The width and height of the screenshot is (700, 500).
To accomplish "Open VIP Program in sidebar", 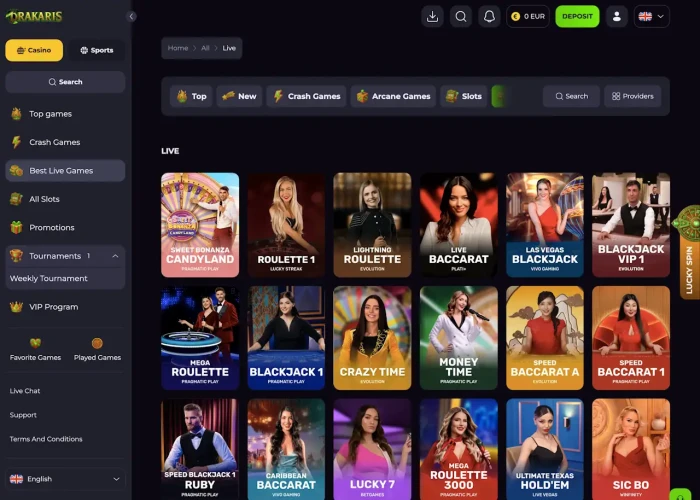I will [65, 307].
